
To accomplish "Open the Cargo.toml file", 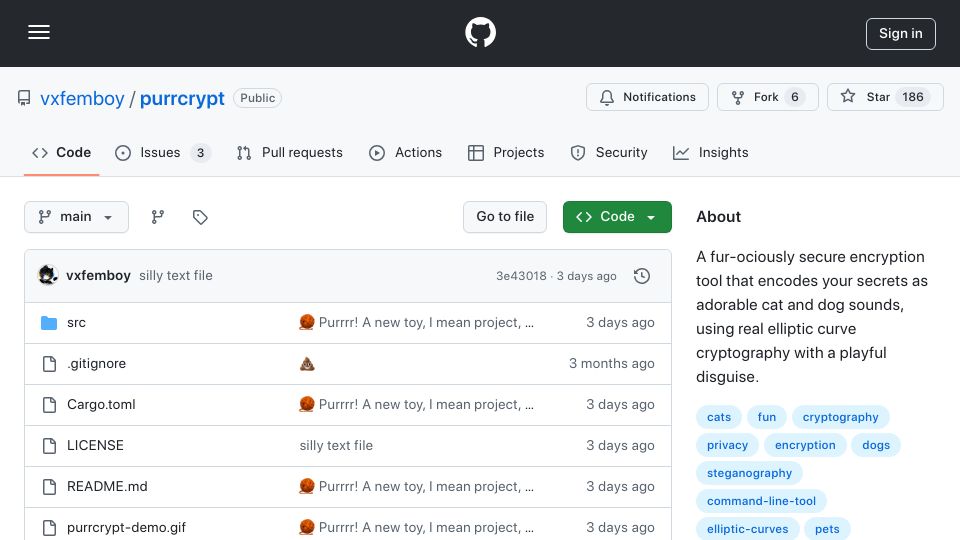I will tap(101, 405).
